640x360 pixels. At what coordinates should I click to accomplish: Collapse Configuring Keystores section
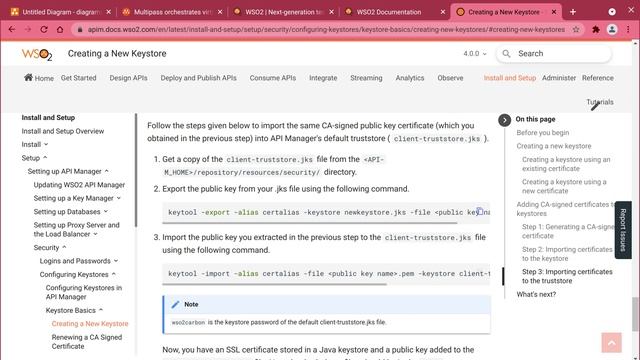coord(113,274)
